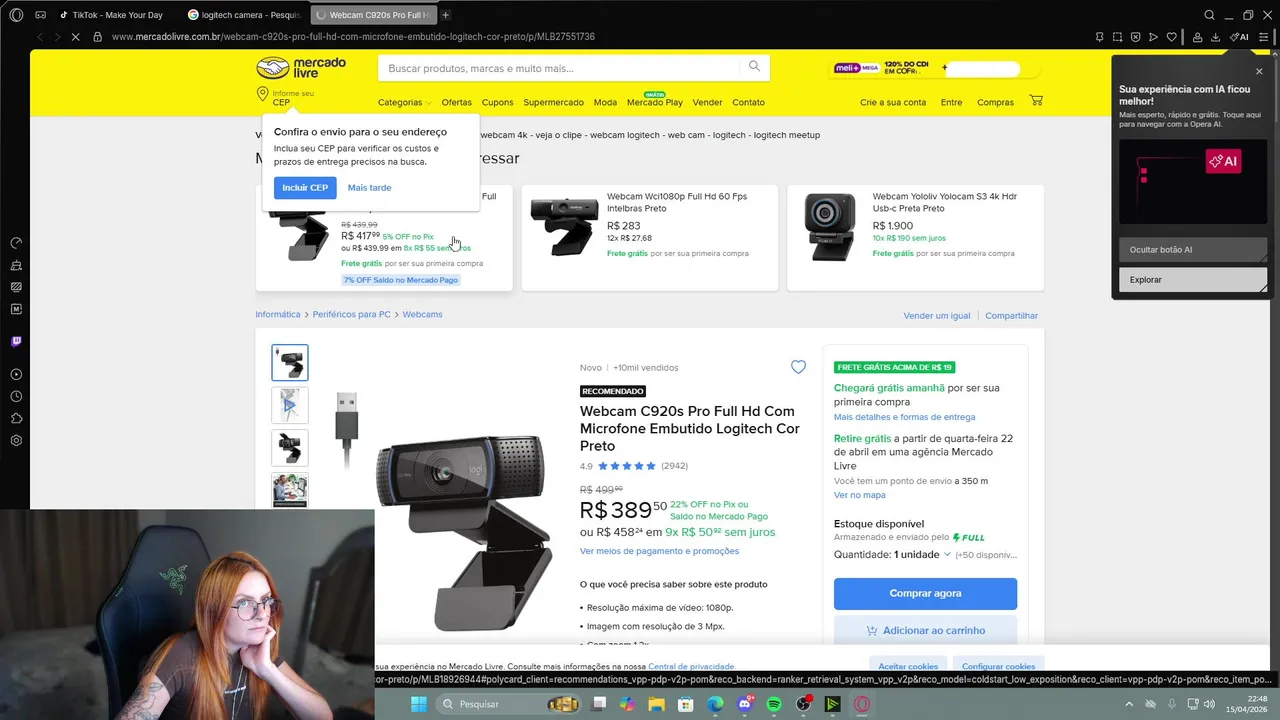Click the Aceitar cookies button
The image size is (1280, 720).
tap(908, 666)
